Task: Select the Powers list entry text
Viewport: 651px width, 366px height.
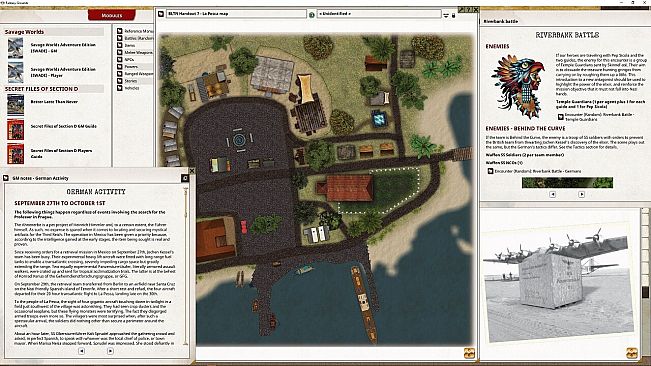Action: [131, 66]
